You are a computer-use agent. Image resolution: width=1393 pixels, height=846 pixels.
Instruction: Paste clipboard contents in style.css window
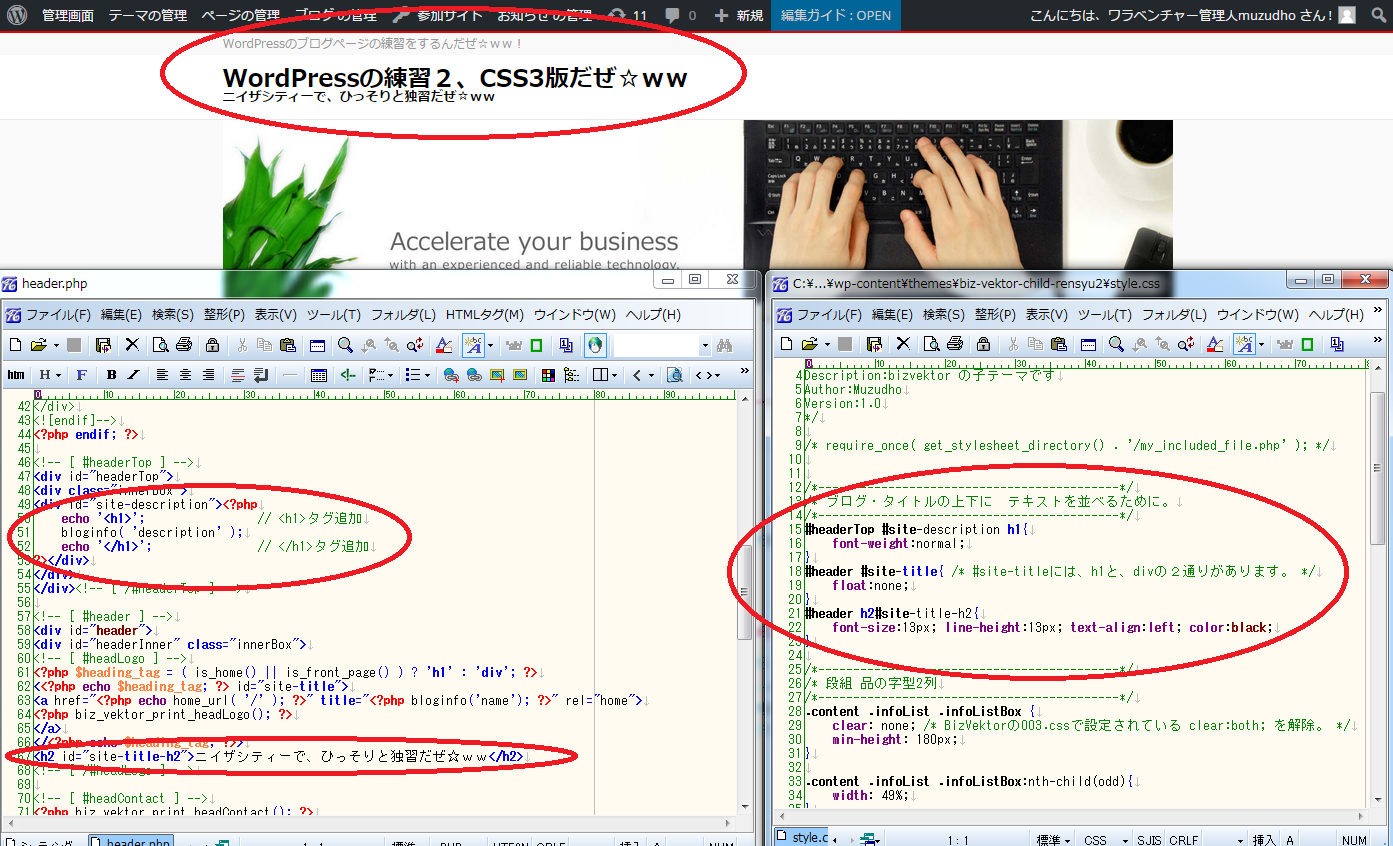coord(1059,344)
